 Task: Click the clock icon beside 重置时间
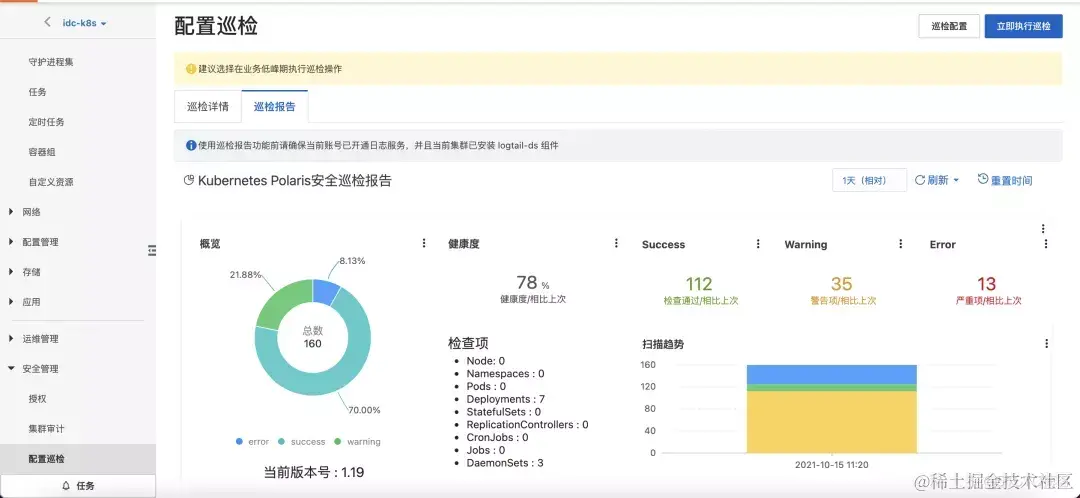tap(983, 179)
